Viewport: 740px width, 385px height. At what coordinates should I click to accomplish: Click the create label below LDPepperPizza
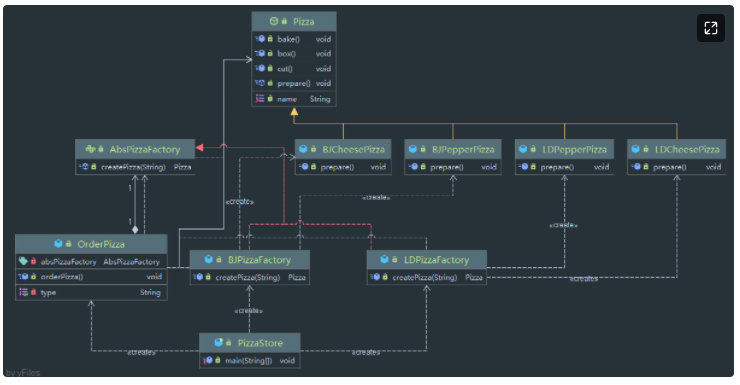pos(563,225)
